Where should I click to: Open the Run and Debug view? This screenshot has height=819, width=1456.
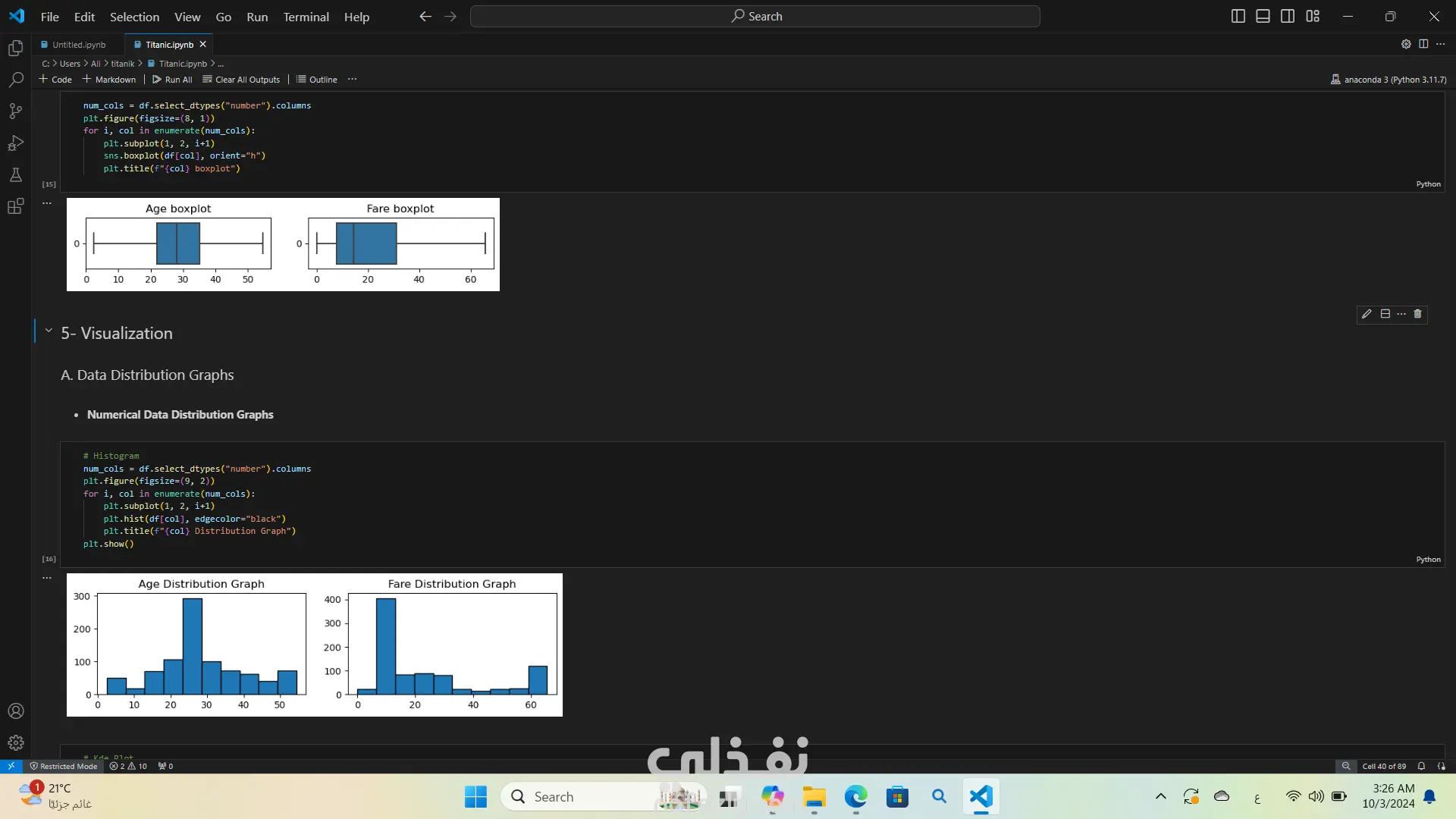15,143
